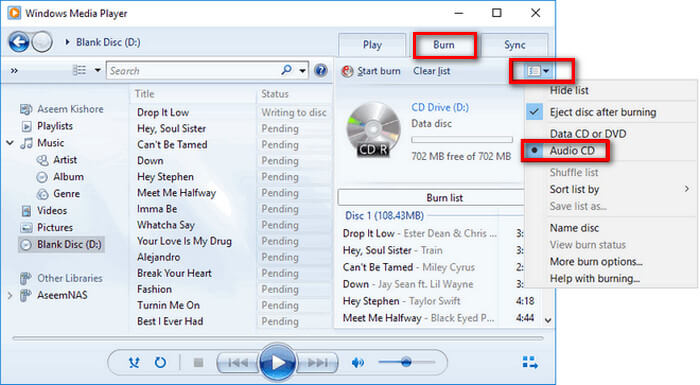Select Hey, Soul Sister - Train in burn list
The width and height of the screenshot is (700, 385).
pyautogui.click(x=392, y=250)
